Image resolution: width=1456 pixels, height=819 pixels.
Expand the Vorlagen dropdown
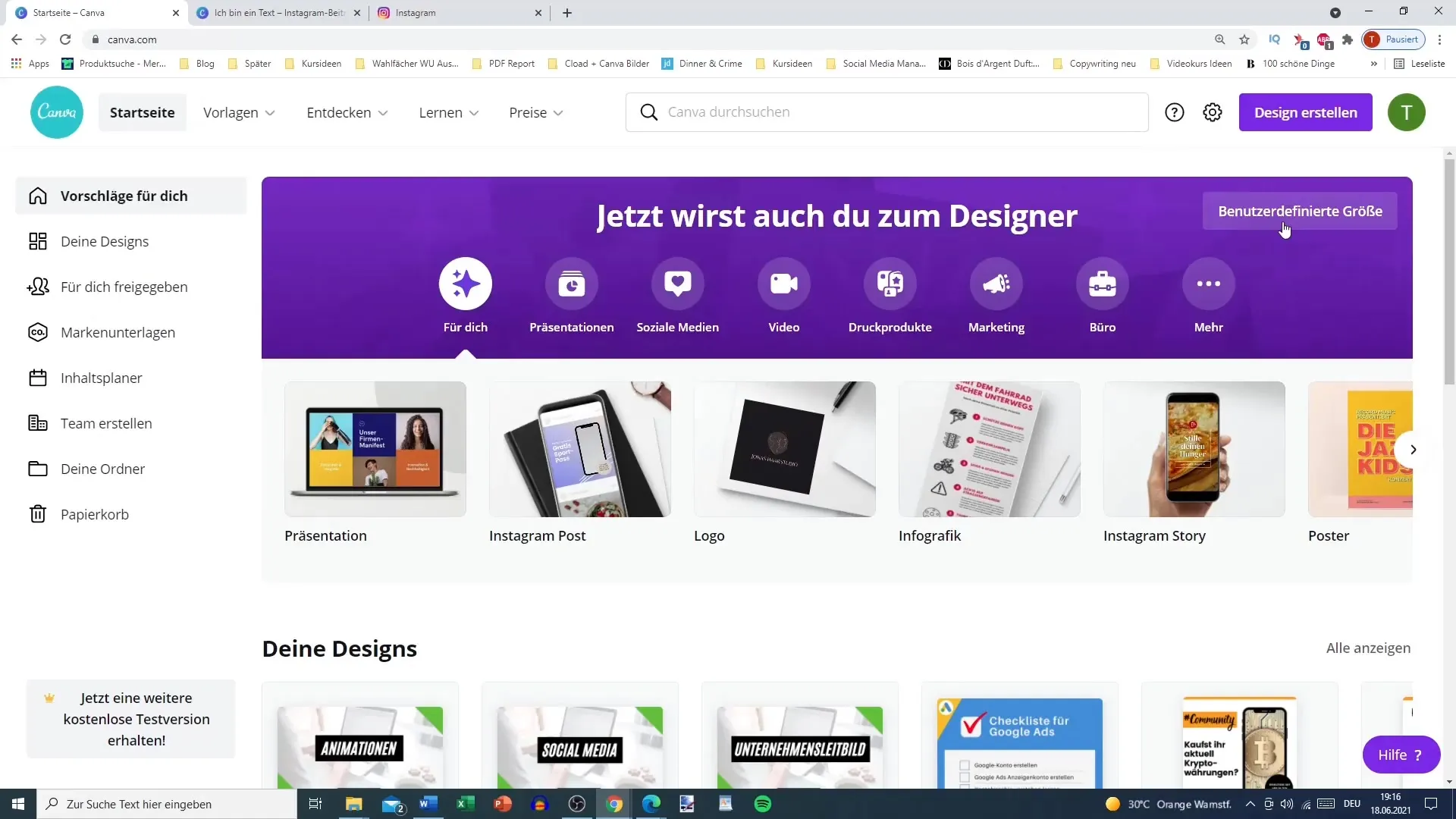coord(239,112)
